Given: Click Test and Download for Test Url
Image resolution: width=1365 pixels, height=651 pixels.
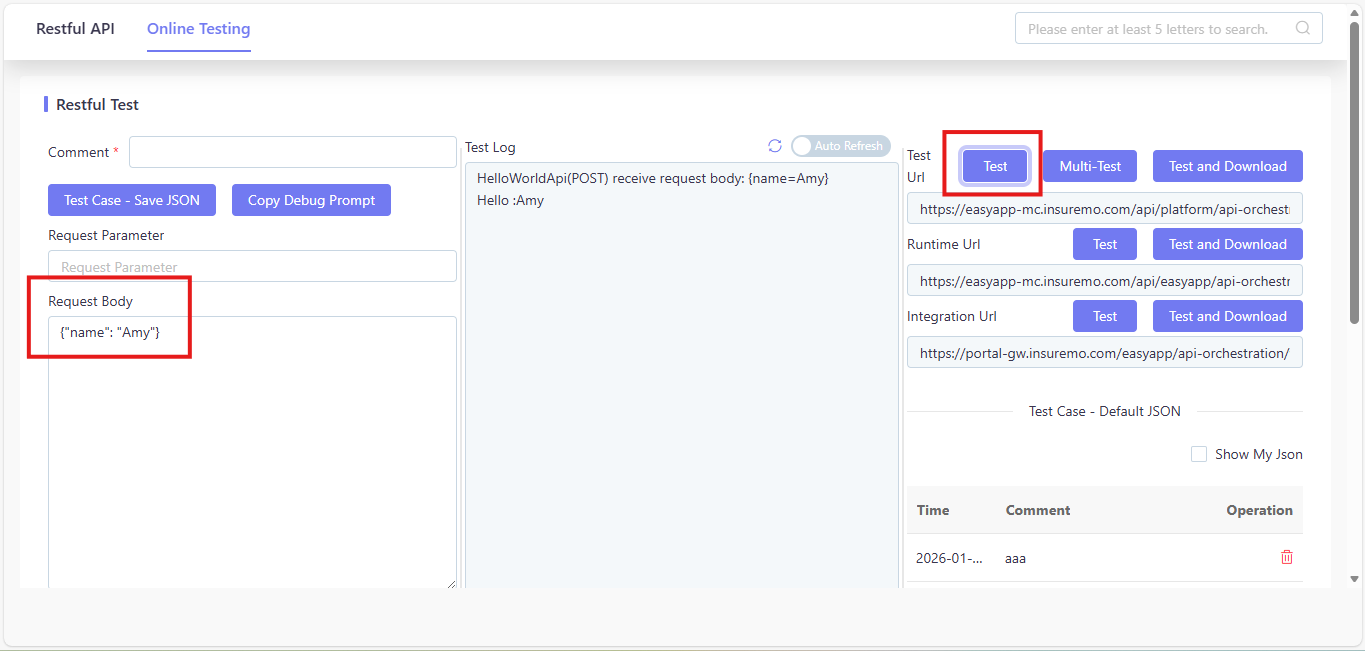Looking at the screenshot, I should pyautogui.click(x=1228, y=166).
